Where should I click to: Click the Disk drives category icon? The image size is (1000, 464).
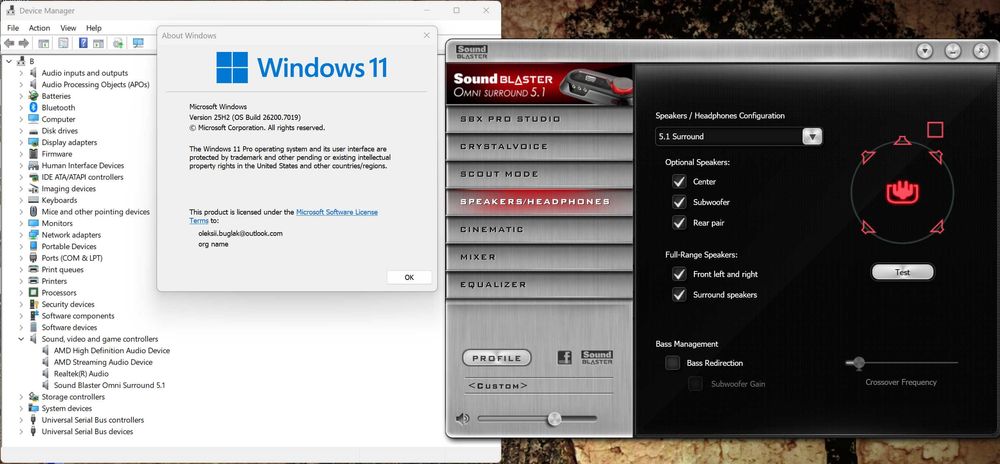(x=34, y=131)
